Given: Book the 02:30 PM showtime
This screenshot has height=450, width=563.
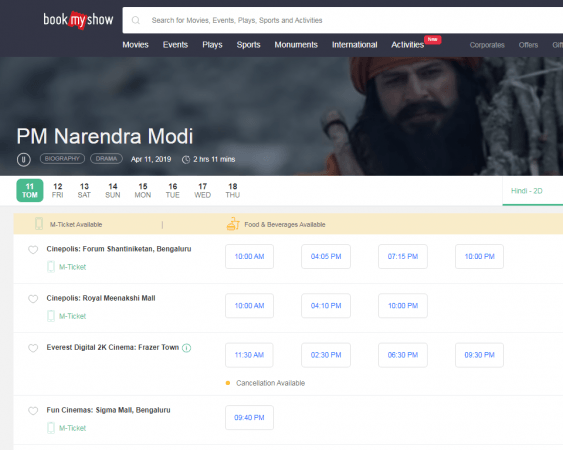Looking at the screenshot, I should pyautogui.click(x=326, y=355).
